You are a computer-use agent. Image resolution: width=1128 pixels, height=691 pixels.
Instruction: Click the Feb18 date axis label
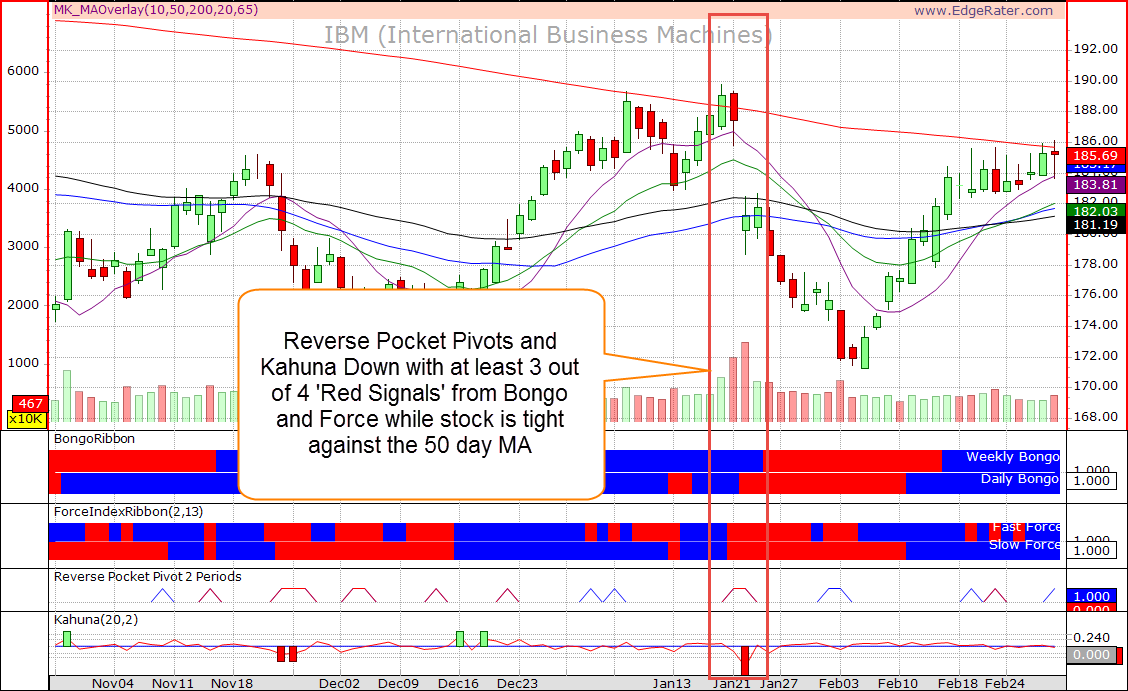(958, 683)
